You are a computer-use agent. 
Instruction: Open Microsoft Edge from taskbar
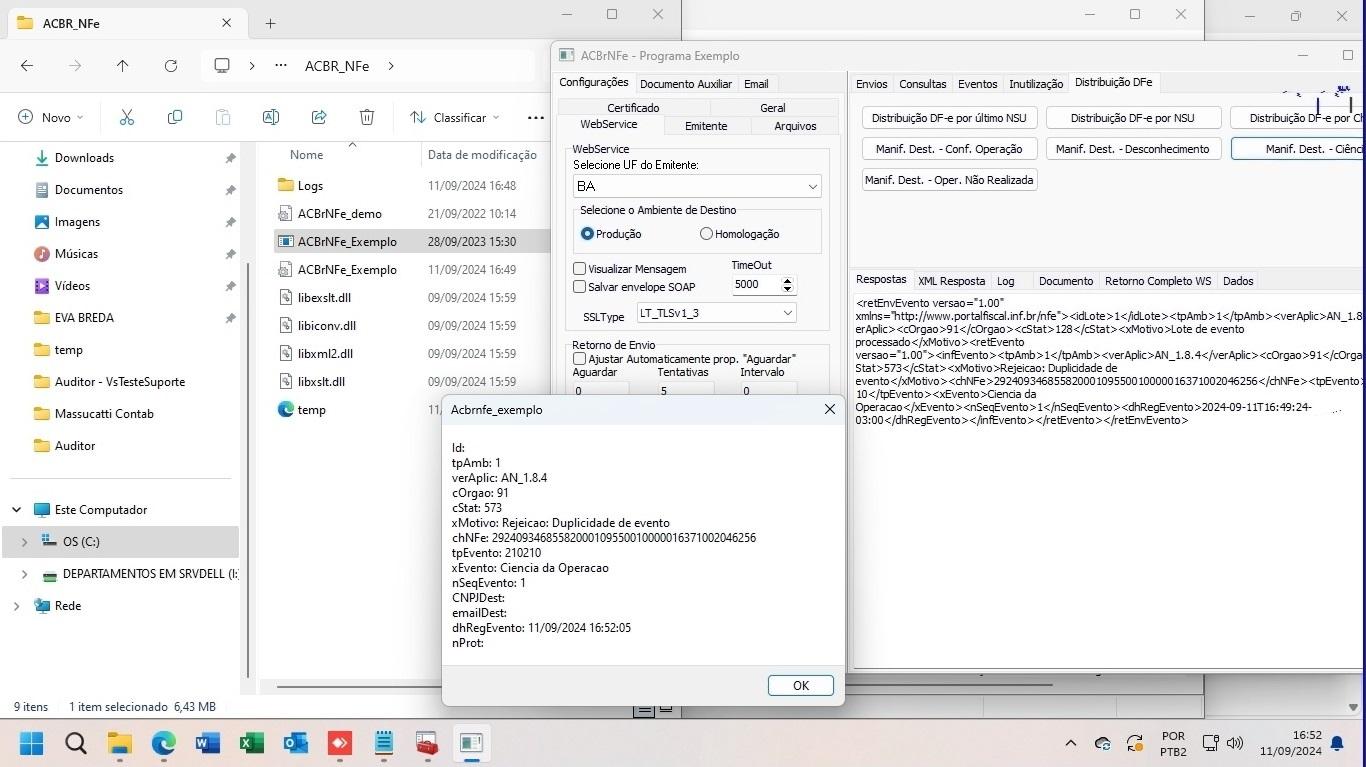click(x=163, y=743)
